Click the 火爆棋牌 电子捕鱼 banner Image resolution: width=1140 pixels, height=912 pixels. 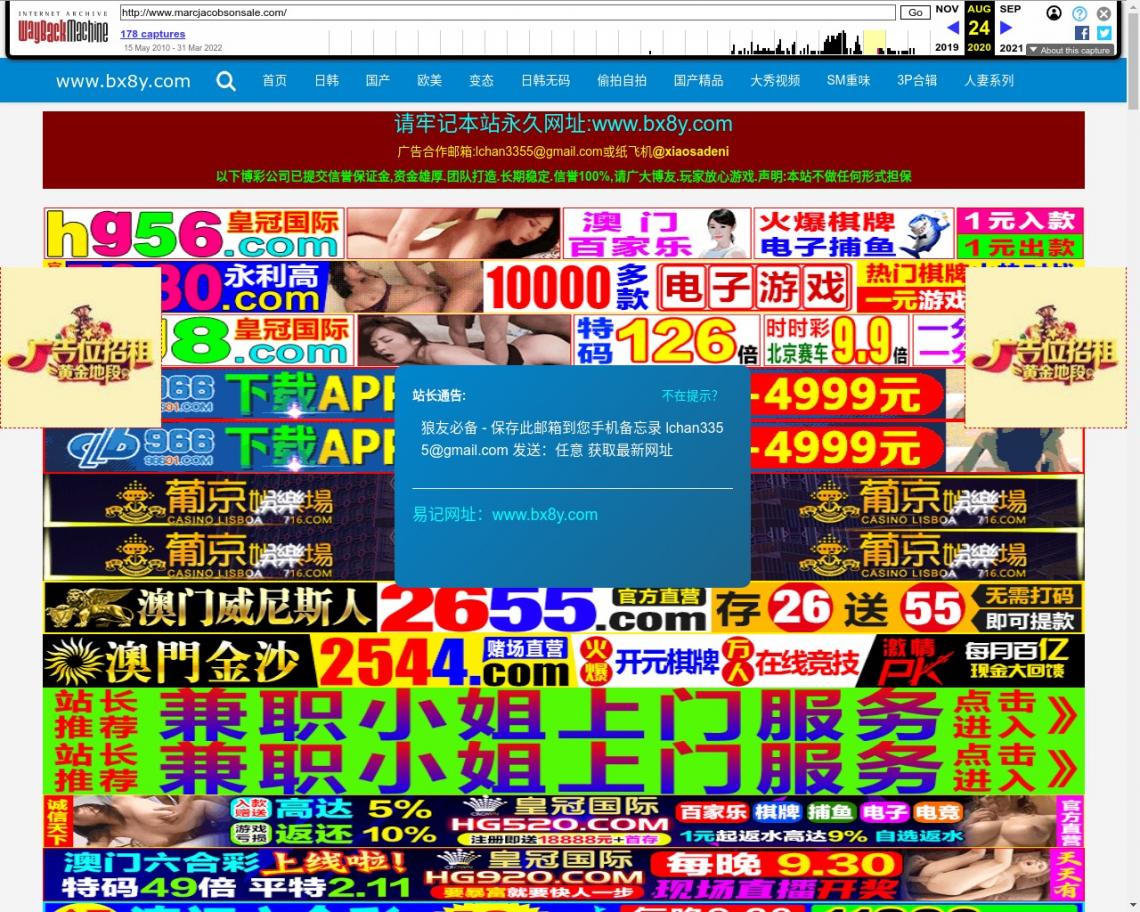(854, 233)
